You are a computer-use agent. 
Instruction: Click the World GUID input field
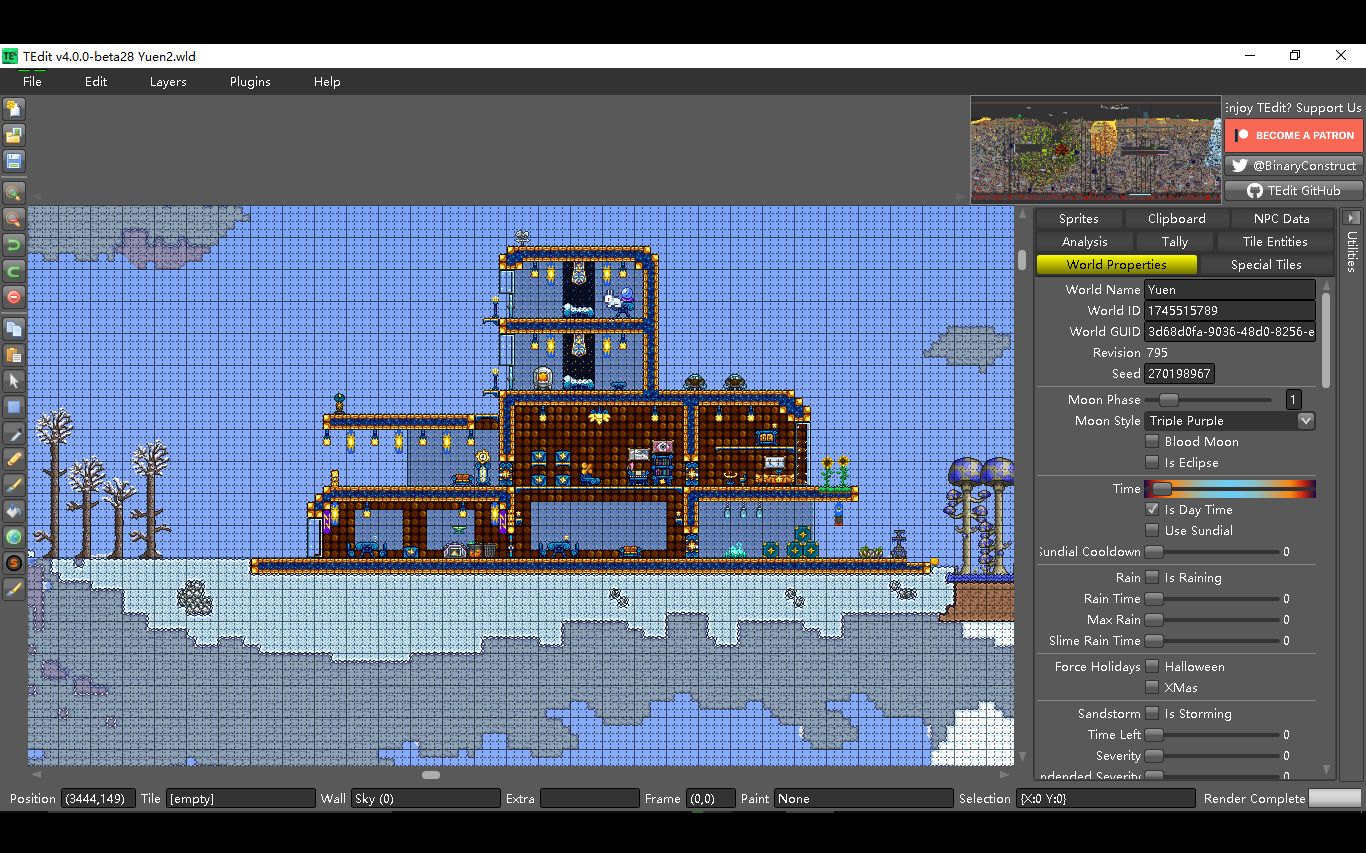(x=1229, y=331)
